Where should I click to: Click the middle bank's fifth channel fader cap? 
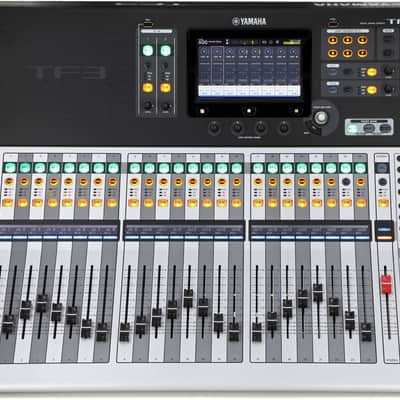point(188,298)
